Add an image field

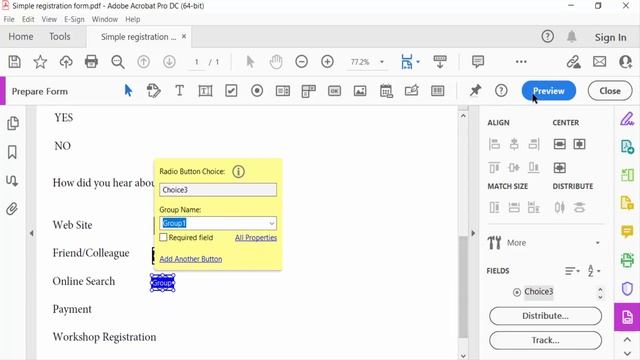coord(360,91)
